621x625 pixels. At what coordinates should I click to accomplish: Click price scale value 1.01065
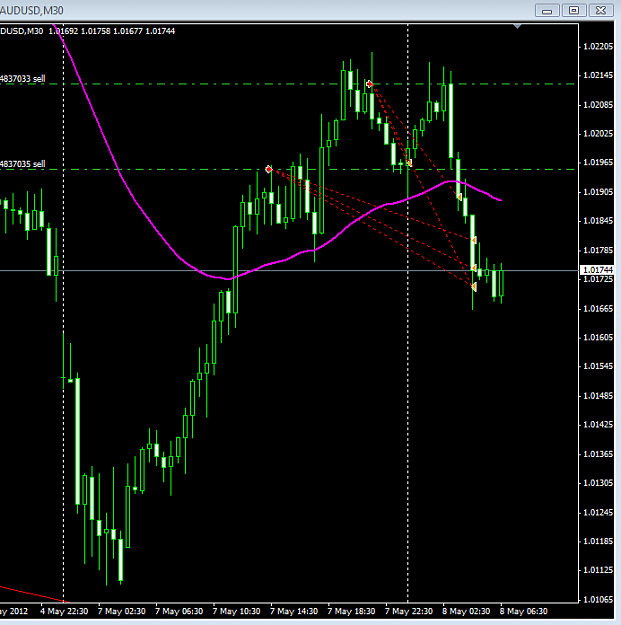tap(598, 599)
